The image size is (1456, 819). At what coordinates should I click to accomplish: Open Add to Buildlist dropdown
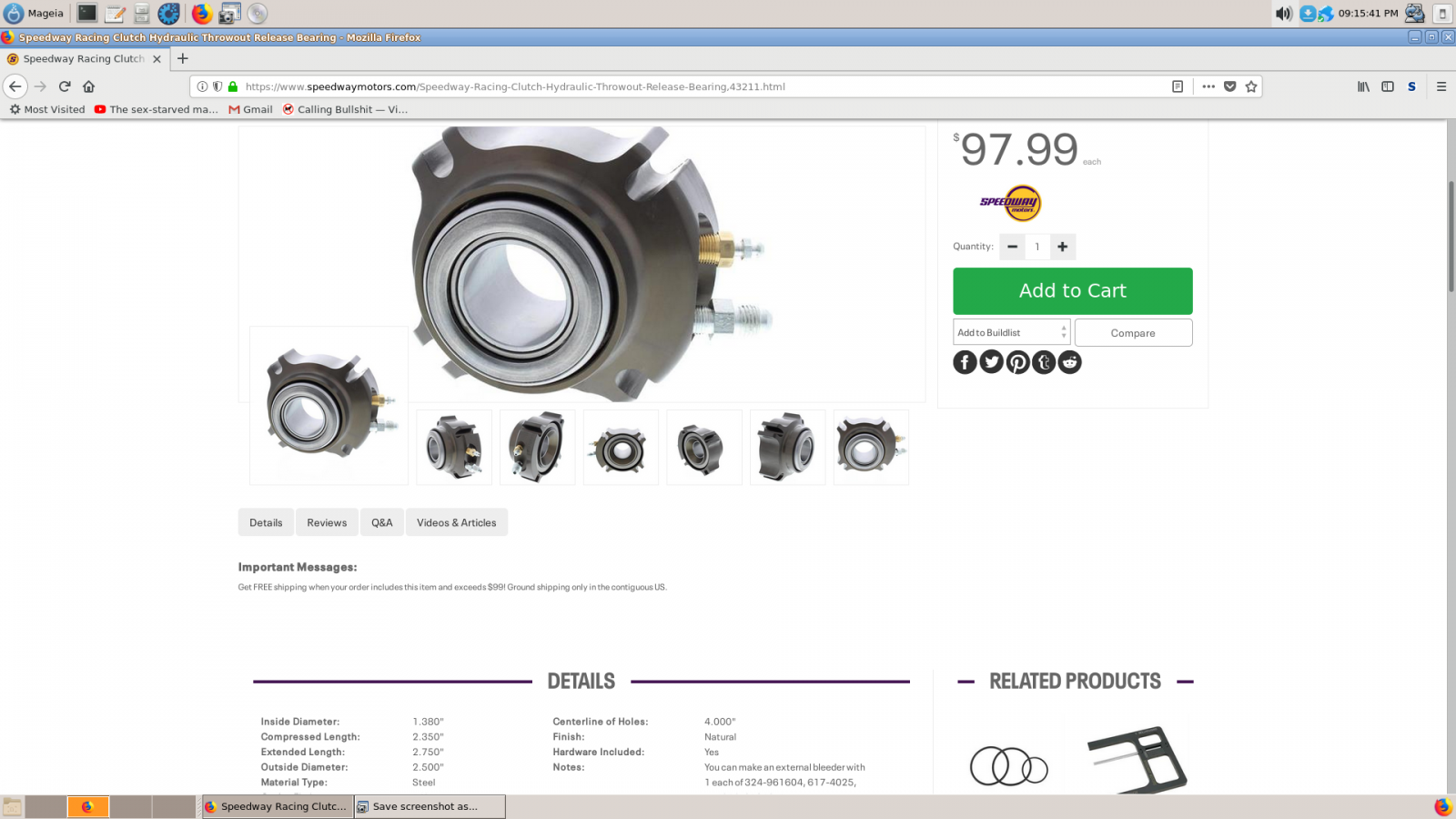1011,333
